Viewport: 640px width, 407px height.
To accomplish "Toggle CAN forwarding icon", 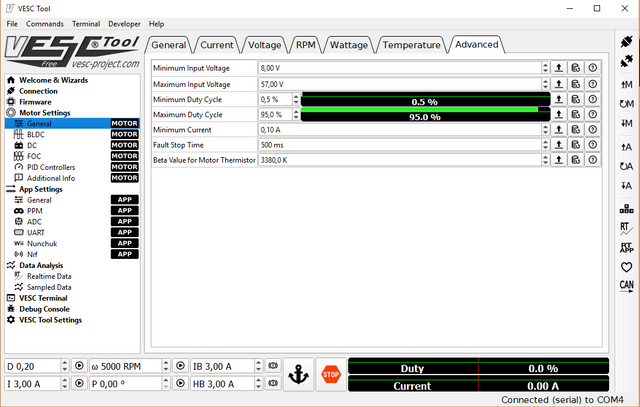I will [627, 286].
